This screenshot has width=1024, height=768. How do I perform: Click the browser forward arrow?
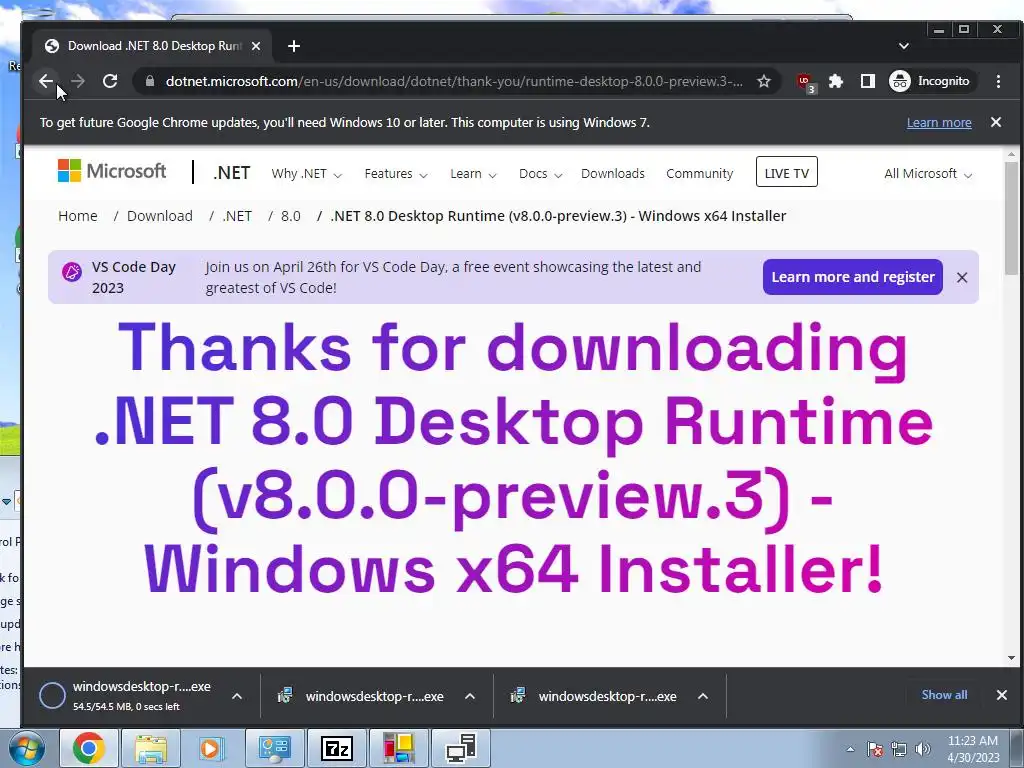(x=78, y=81)
